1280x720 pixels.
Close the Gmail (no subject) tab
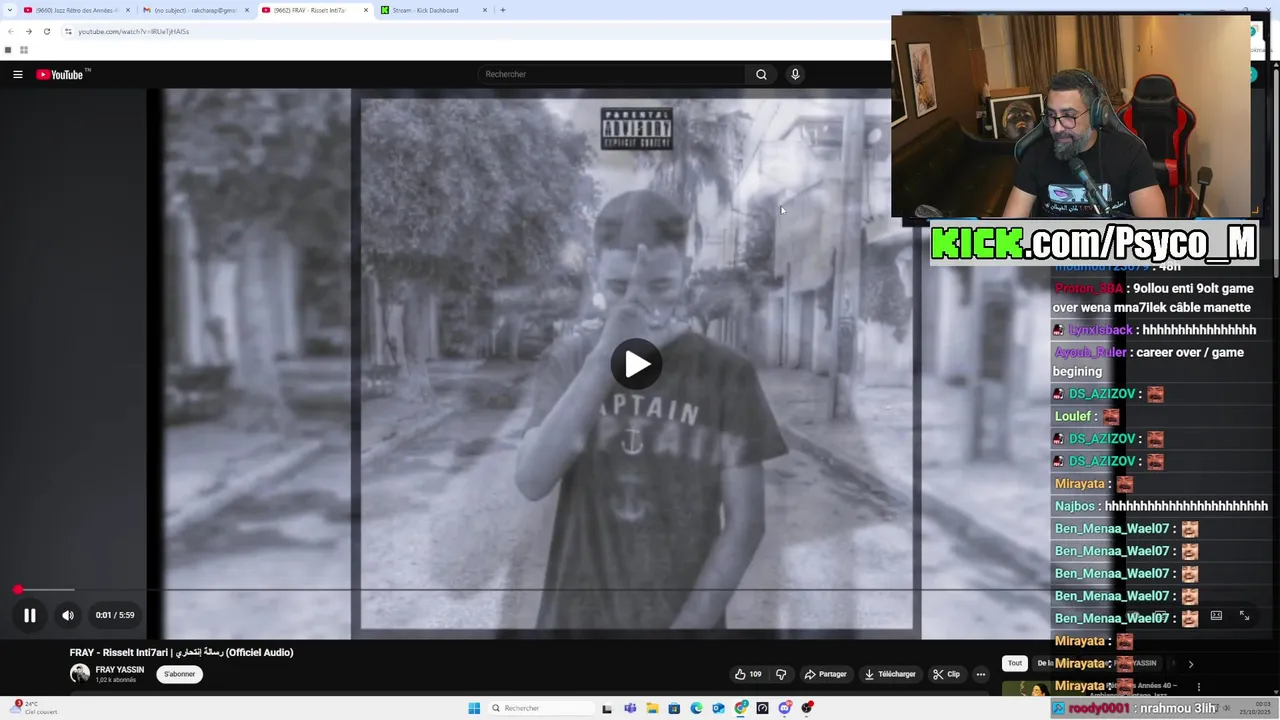(x=246, y=10)
